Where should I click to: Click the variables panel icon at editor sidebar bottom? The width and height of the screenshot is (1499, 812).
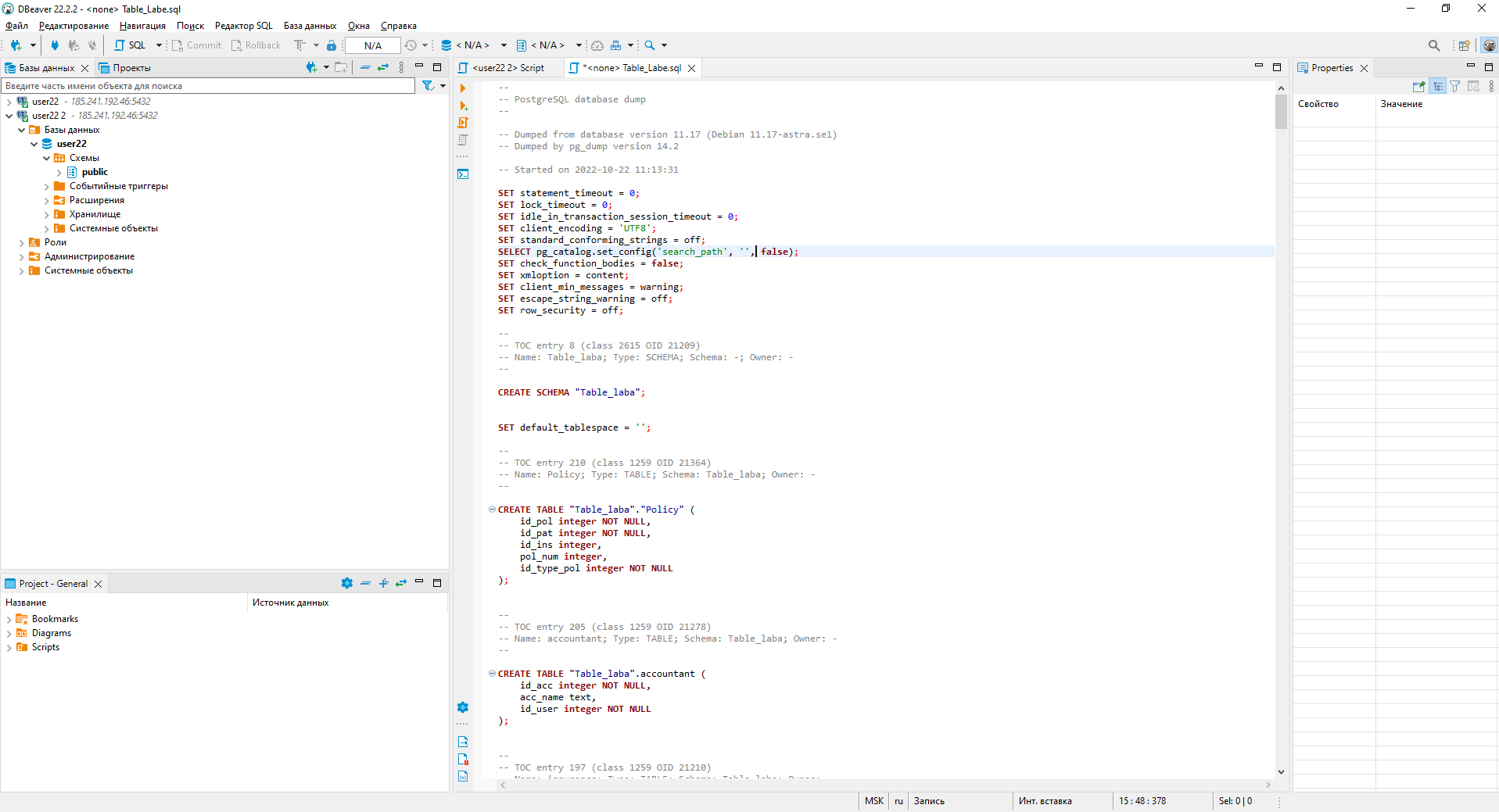463,776
